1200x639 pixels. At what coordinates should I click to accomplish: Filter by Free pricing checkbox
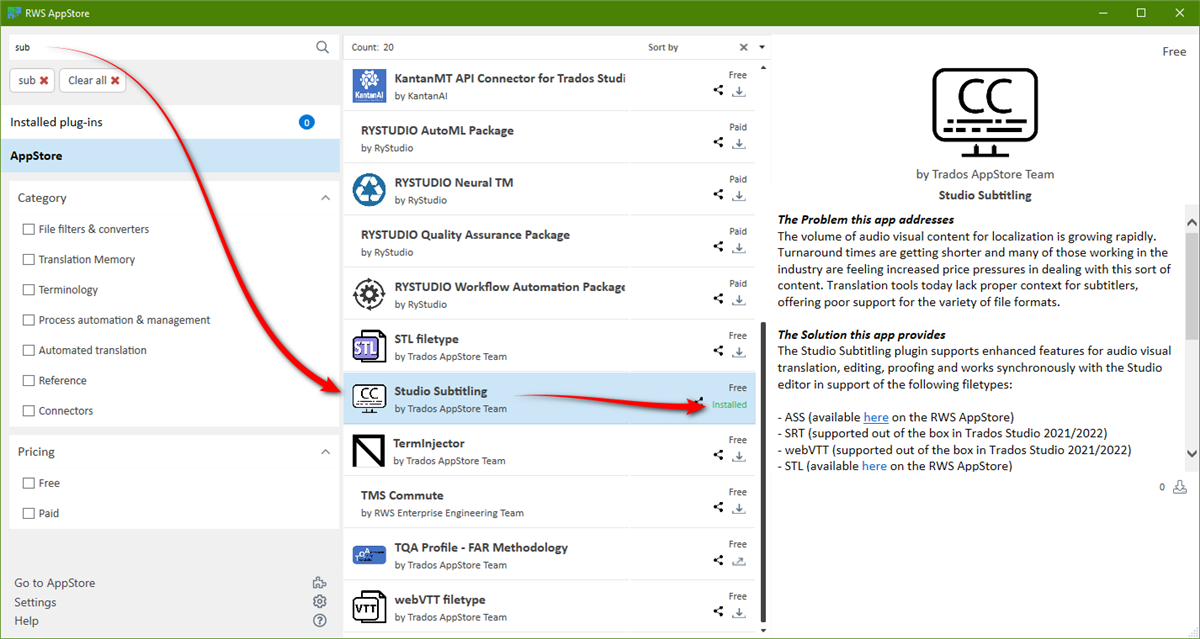click(x=28, y=483)
